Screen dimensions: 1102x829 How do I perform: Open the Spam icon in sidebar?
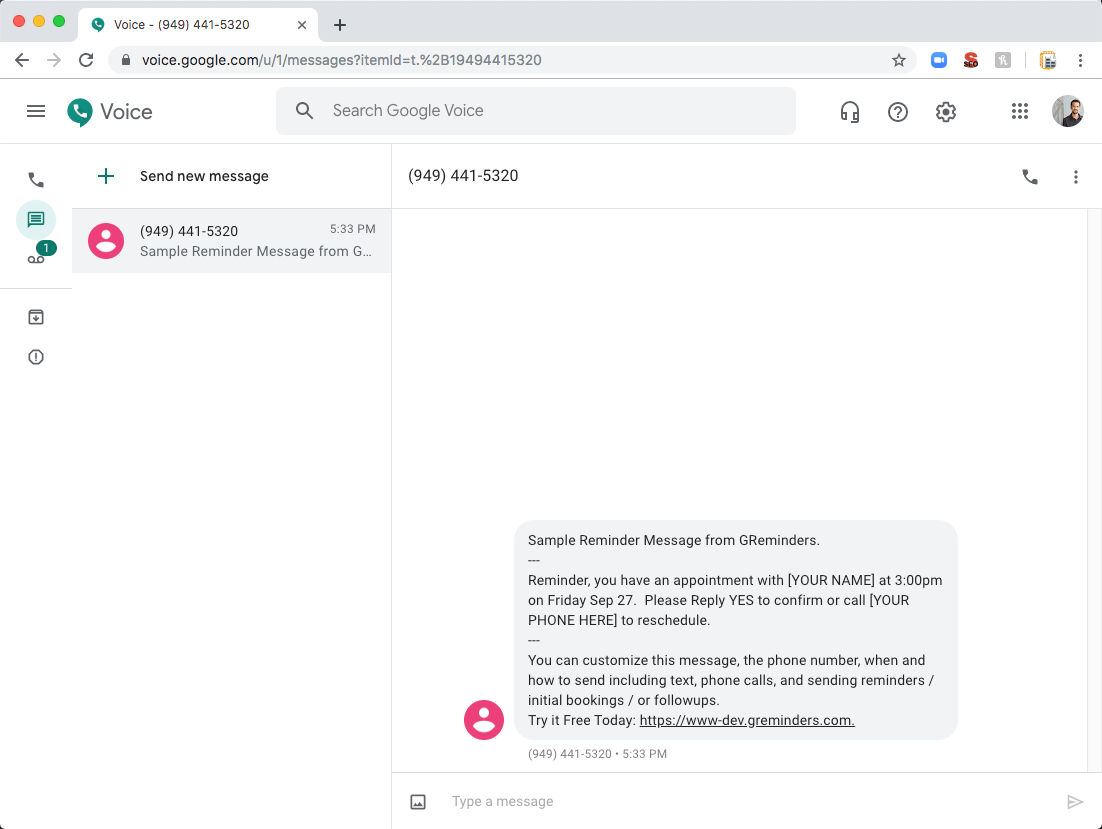click(36, 357)
